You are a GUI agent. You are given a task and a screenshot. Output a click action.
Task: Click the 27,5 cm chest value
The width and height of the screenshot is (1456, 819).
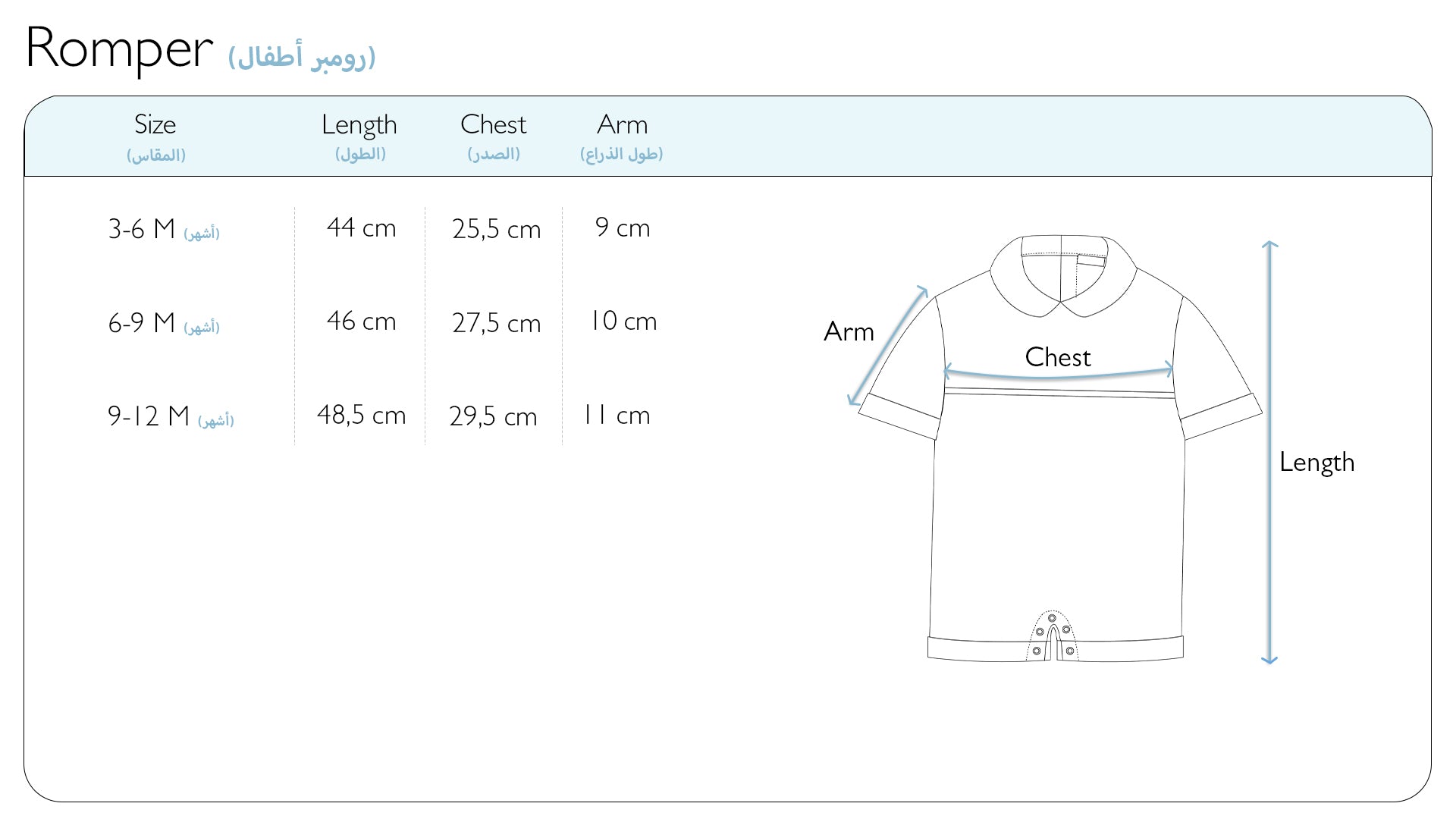point(496,323)
